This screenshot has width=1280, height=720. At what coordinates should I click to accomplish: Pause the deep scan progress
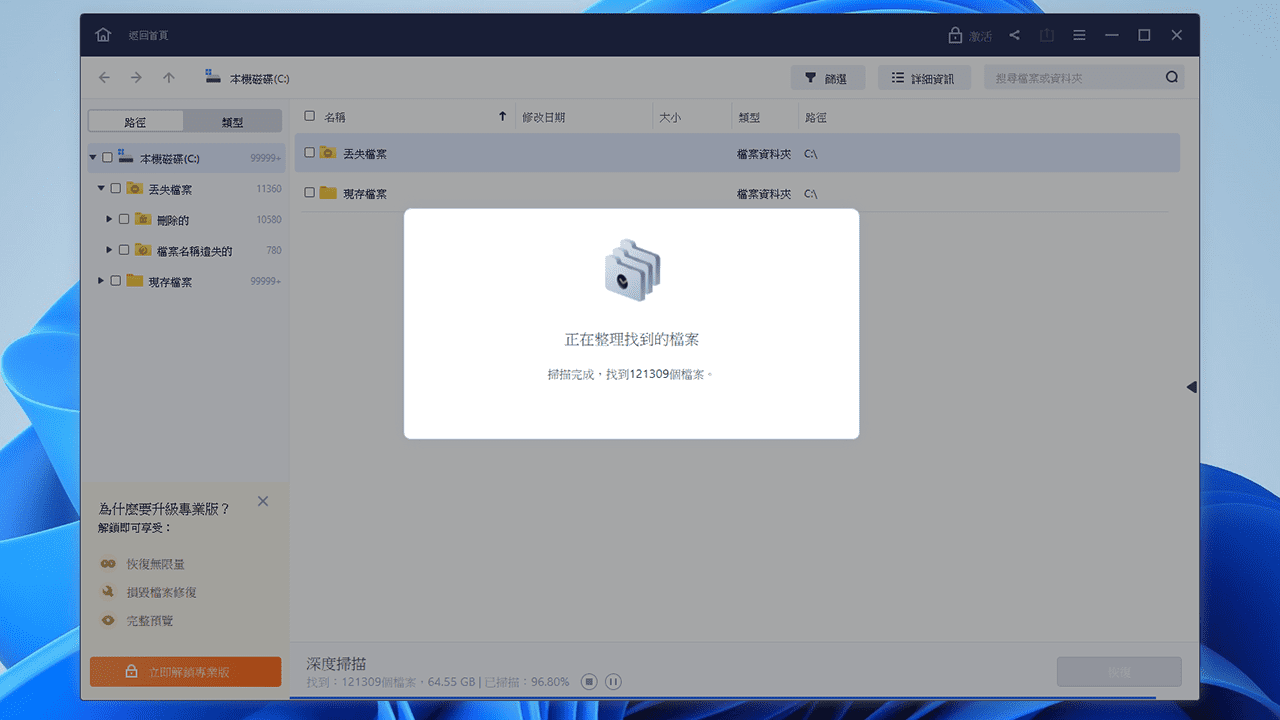[x=613, y=681]
